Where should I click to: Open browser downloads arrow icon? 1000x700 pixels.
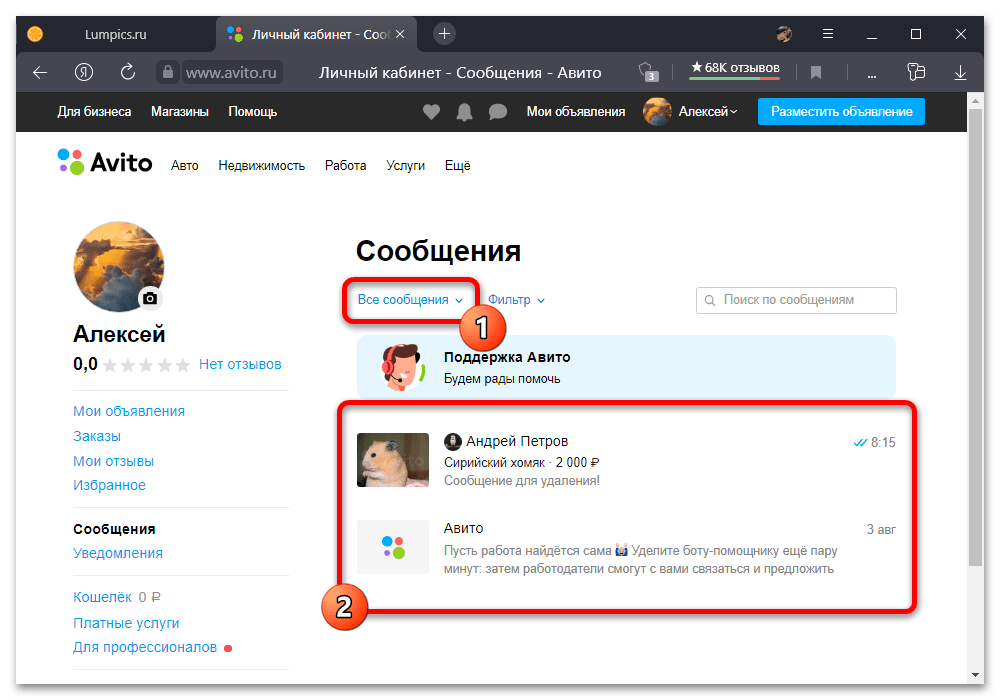click(960, 72)
